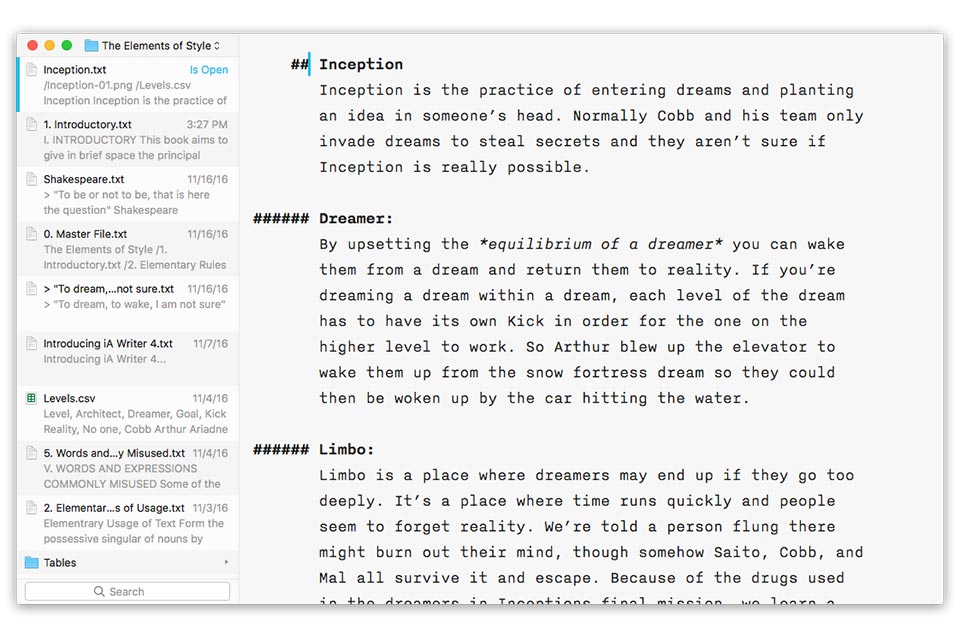Click The Elements of Style folder icon

[x=91, y=45]
